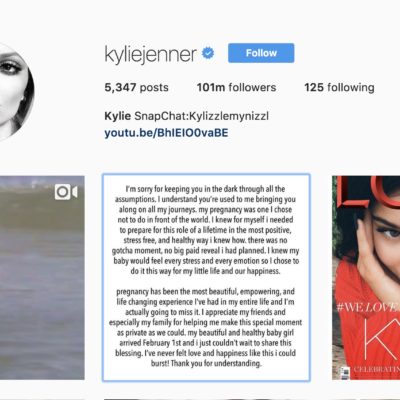Screen dimensions: 400x400
Task: Click the blue verified badge icon
Action: coord(208,53)
